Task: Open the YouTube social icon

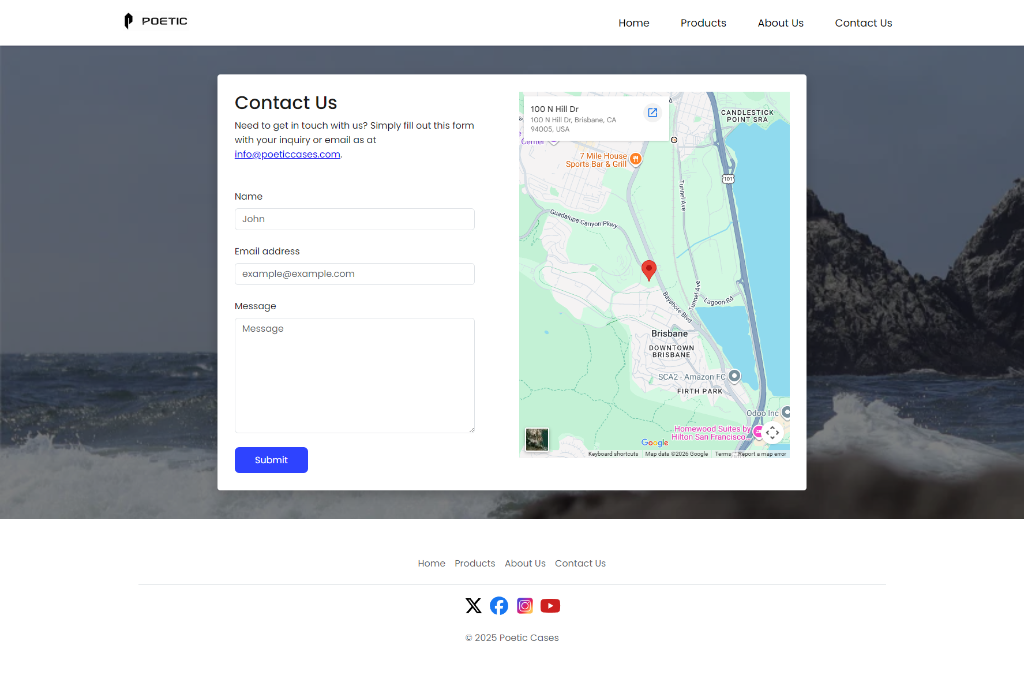Action: coord(550,606)
